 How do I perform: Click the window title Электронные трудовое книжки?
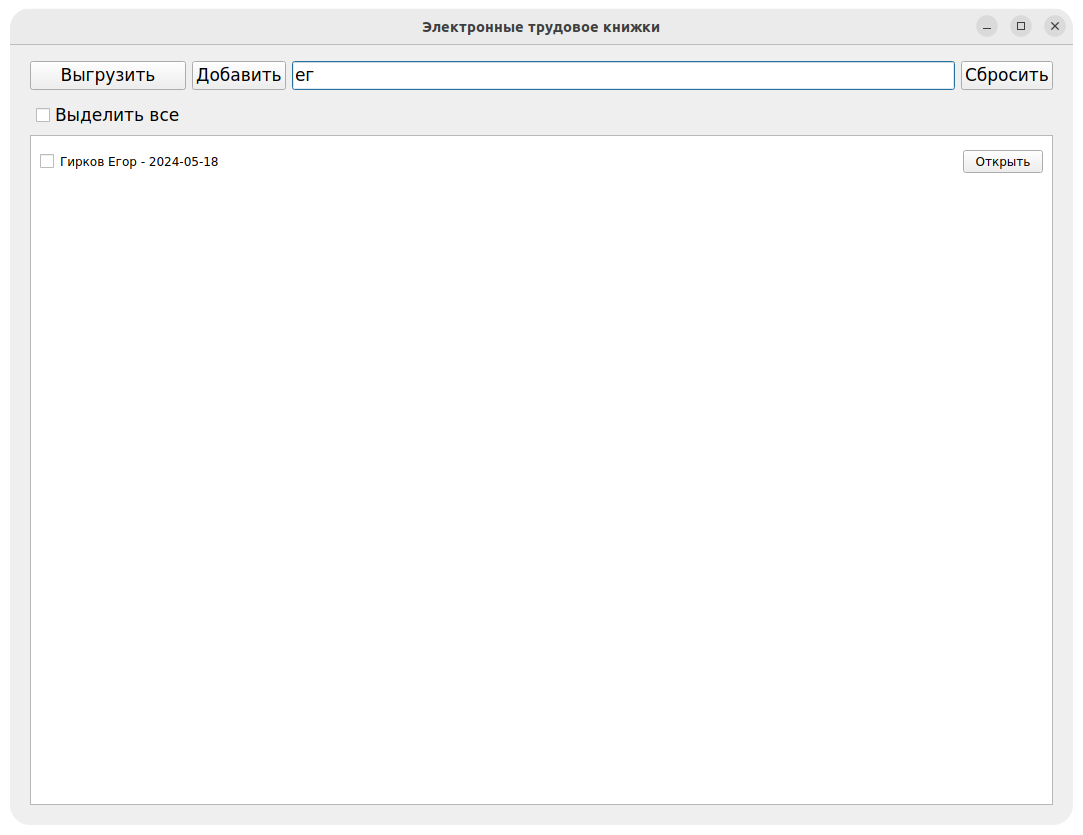click(x=540, y=27)
